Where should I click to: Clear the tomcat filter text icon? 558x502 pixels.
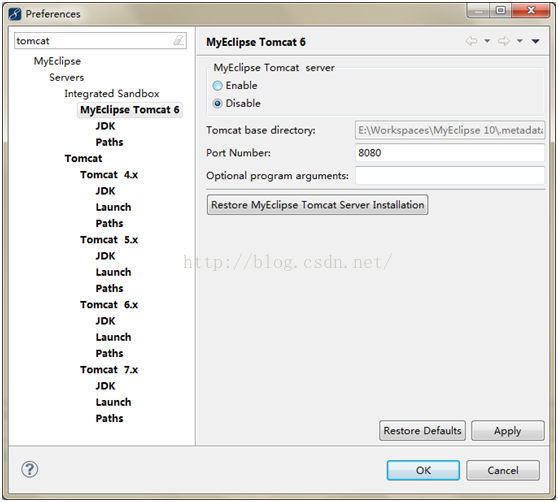tap(179, 40)
